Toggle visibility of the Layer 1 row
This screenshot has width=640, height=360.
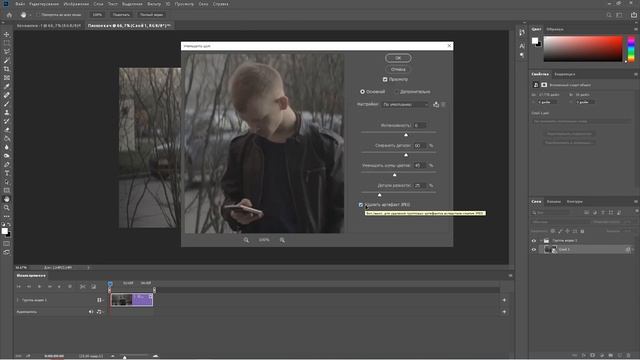(533, 249)
